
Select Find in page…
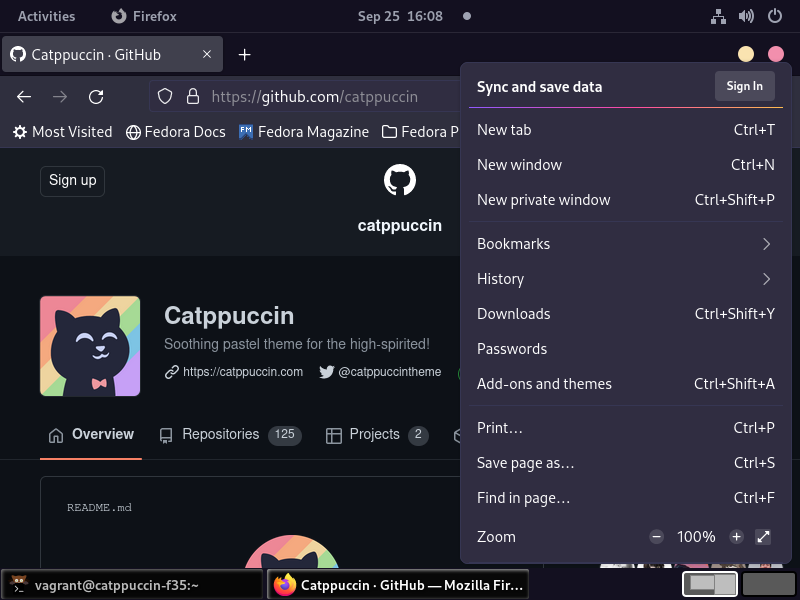click(x=626, y=498)
